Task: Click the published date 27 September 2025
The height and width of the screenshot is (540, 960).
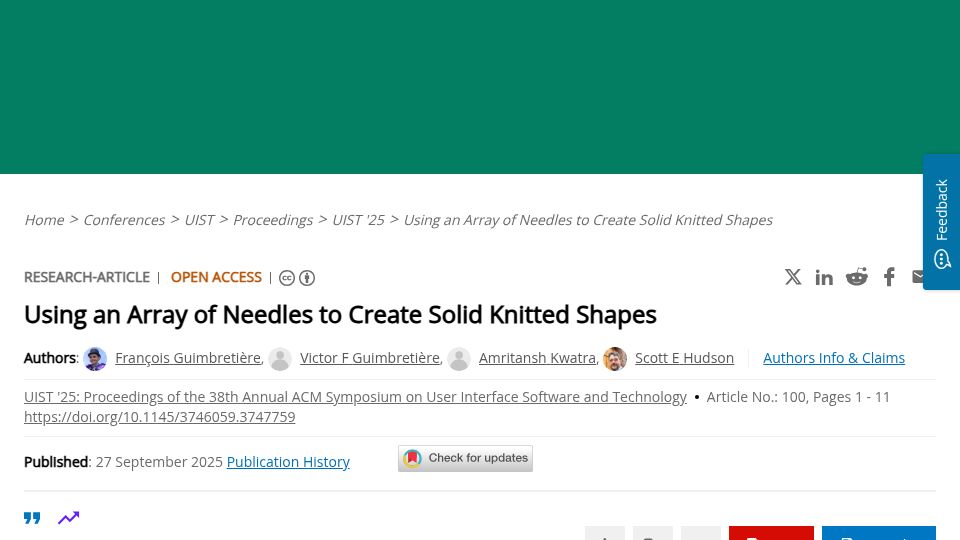Action: coord(159,462)
